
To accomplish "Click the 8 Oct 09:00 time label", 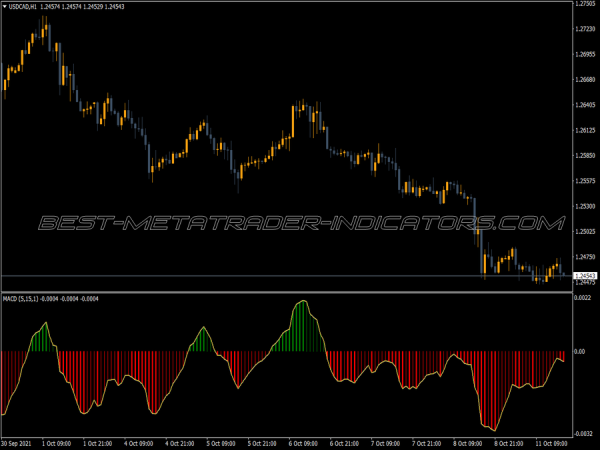I will (468, 443).
